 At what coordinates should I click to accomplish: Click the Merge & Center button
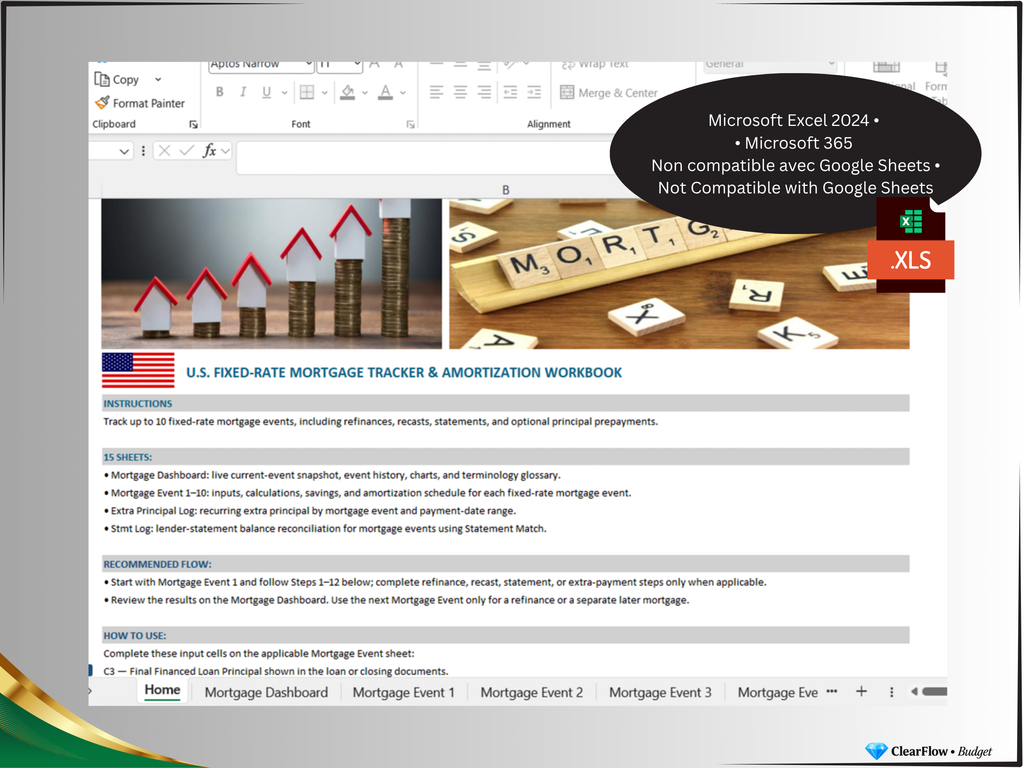pyautogui.click(x=609, y=93)
